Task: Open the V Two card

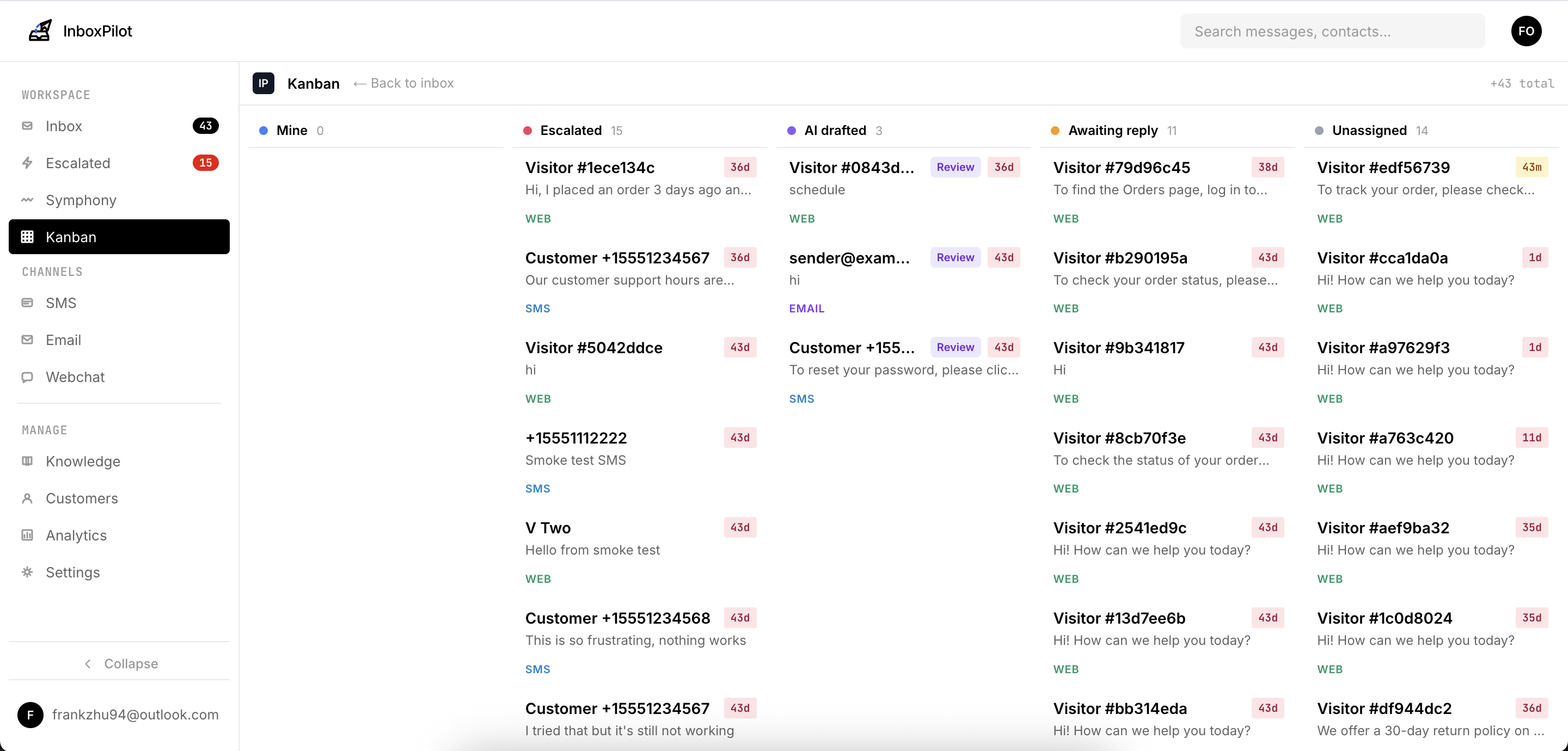Action: [640, 552]
